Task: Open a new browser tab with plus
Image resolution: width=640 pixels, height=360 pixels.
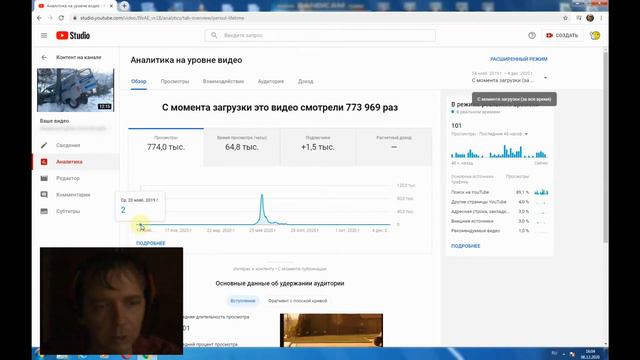Action: coord(124,6)
